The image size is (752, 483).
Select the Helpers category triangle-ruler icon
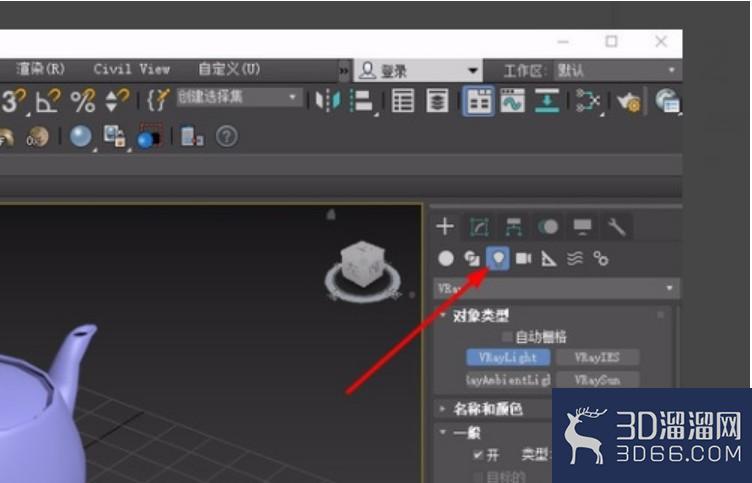tap(549, 259)
